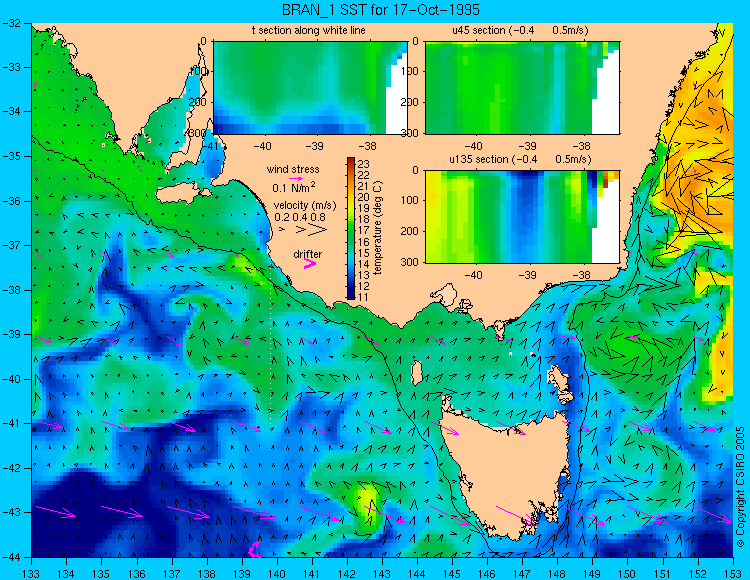
Task: Click the colour bar tick label "11"
Action: pos(364,297)
